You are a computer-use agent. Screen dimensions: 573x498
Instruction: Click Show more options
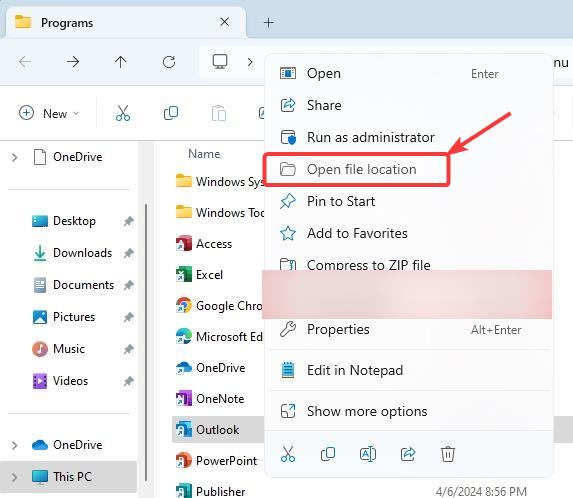coord(409,411)
